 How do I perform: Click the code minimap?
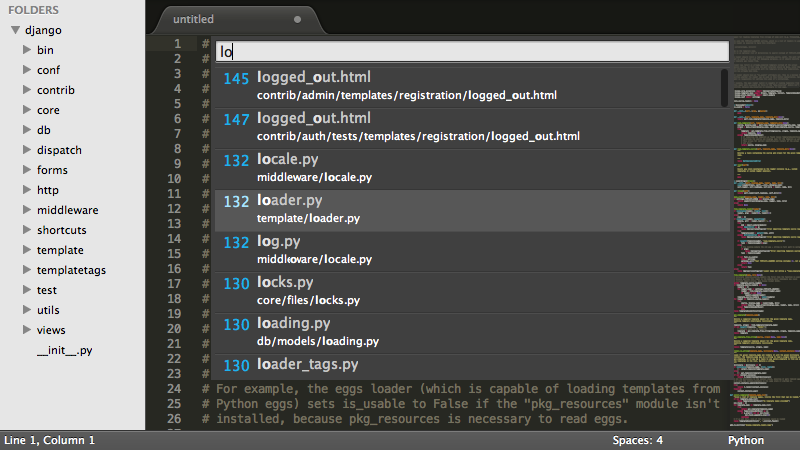[767, 232]
